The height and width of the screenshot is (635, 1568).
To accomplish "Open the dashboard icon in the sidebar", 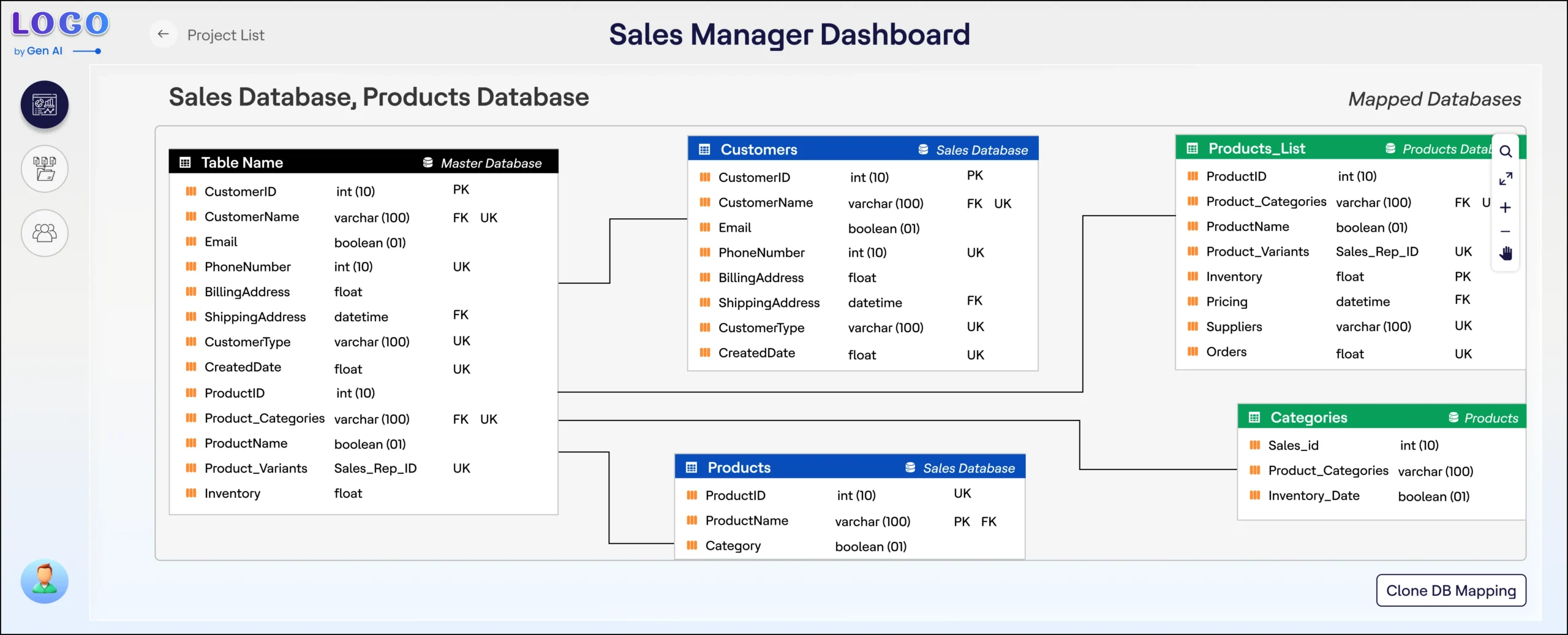I will [x=45, y=105].
